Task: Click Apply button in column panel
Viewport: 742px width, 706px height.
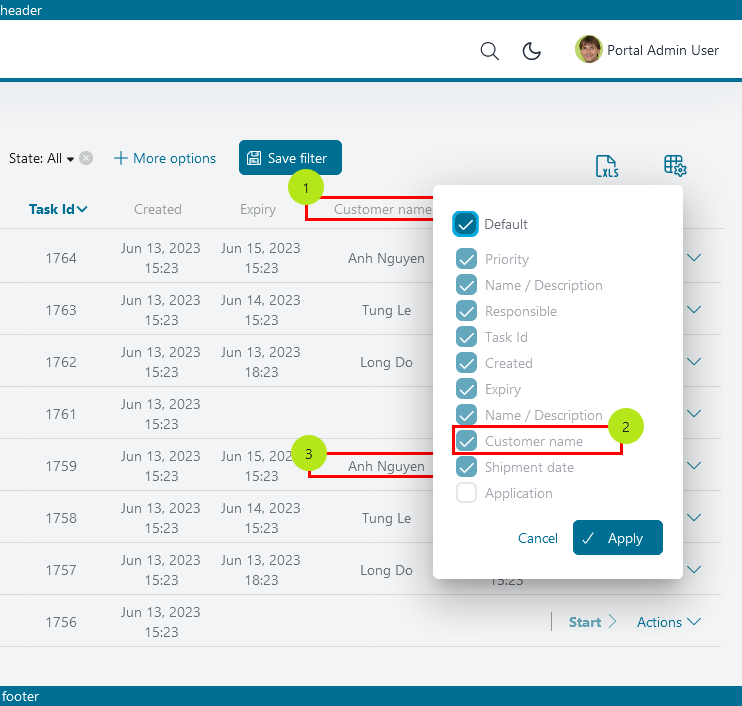Action: [617, 538]
